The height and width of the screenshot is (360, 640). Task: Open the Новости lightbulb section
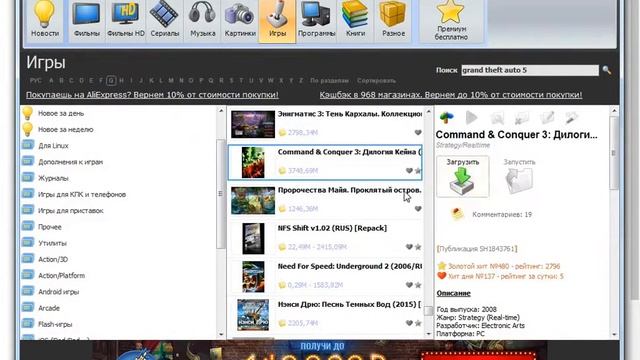[x=45, y=20]
